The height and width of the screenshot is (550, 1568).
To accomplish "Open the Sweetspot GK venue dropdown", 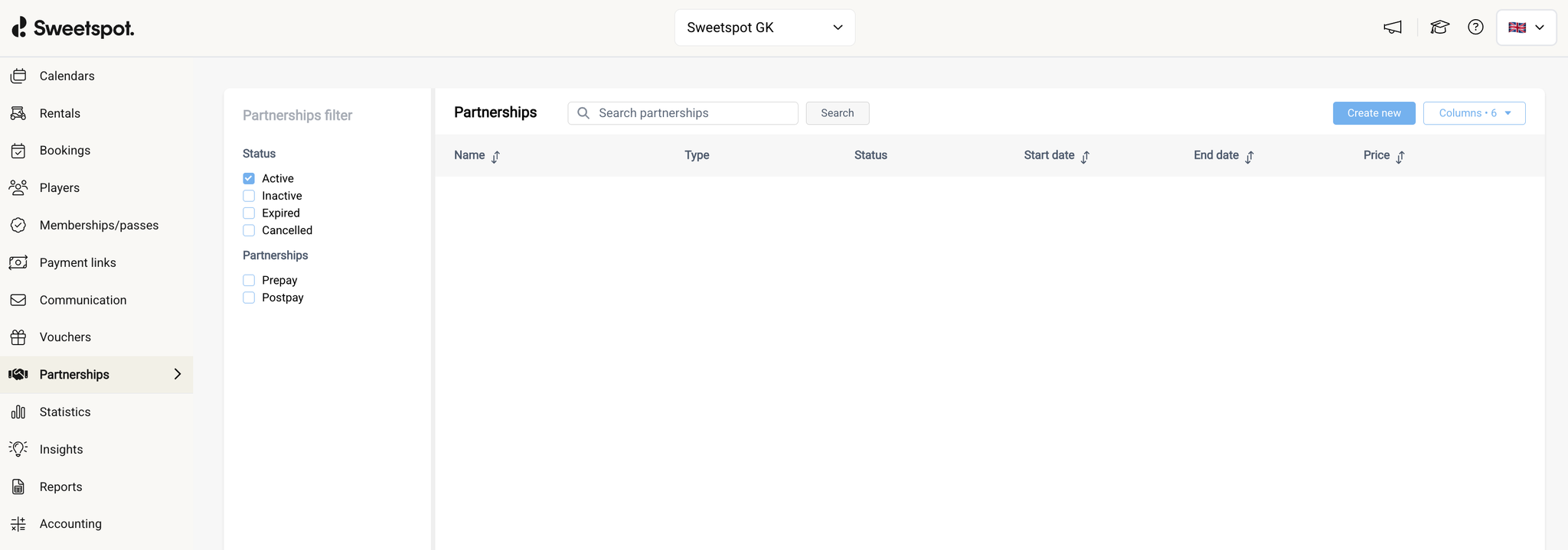I will coord(764,28).
